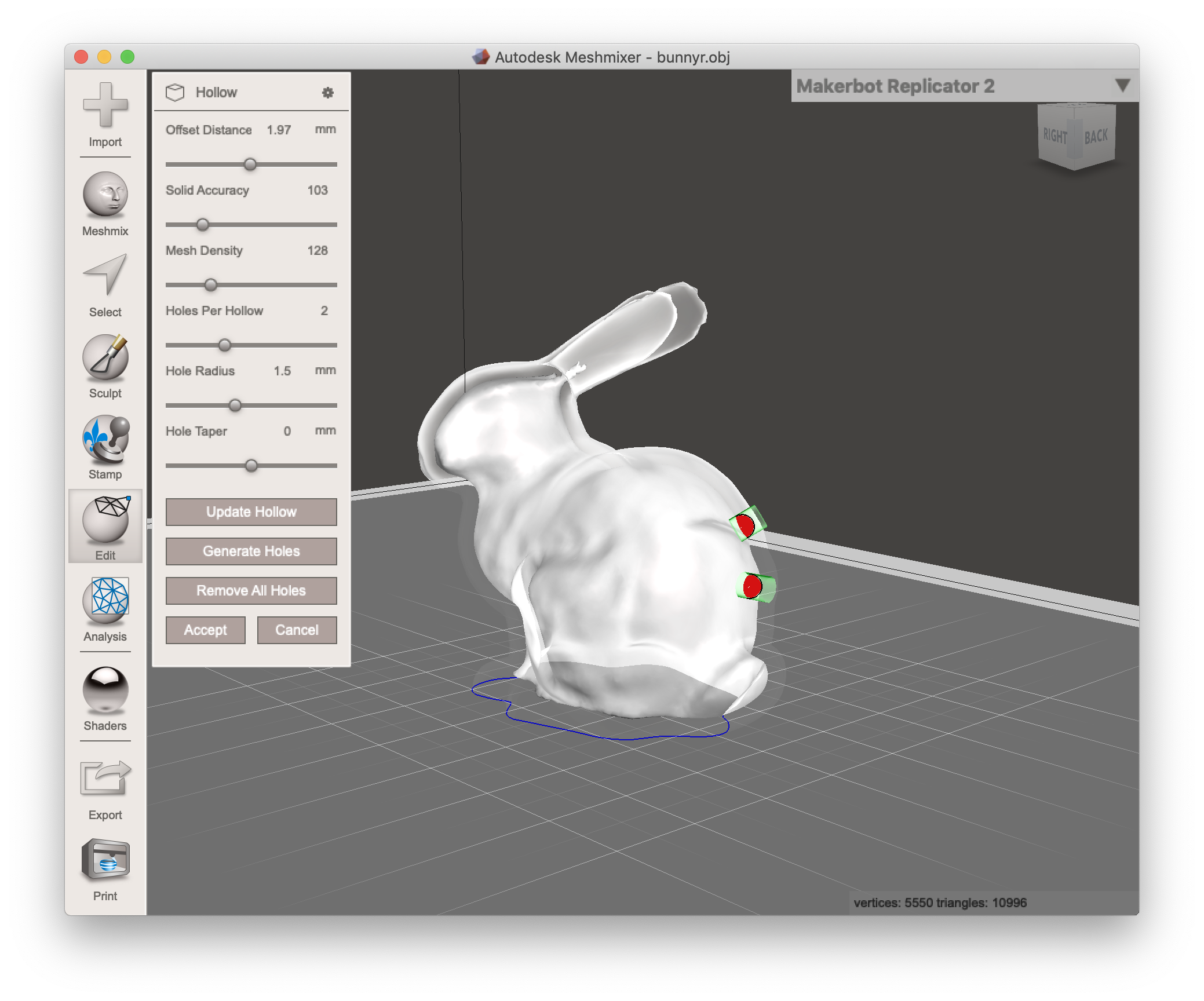This screenshot has width=1204, height=1001.
Task: Click the Import plus icon
Action: pyautogui.click(x=105, y=105)
